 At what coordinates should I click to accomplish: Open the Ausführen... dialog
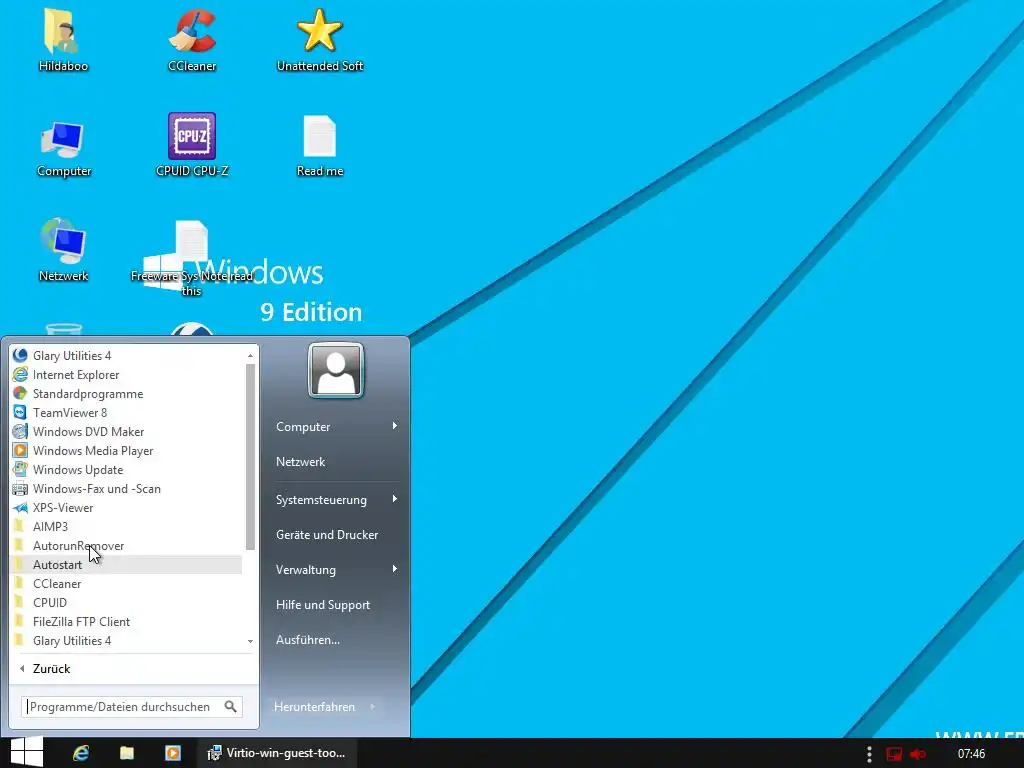308,640
